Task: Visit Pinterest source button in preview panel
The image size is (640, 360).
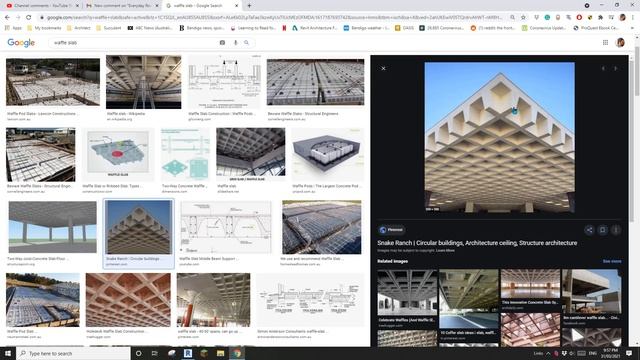Action: 391,230
